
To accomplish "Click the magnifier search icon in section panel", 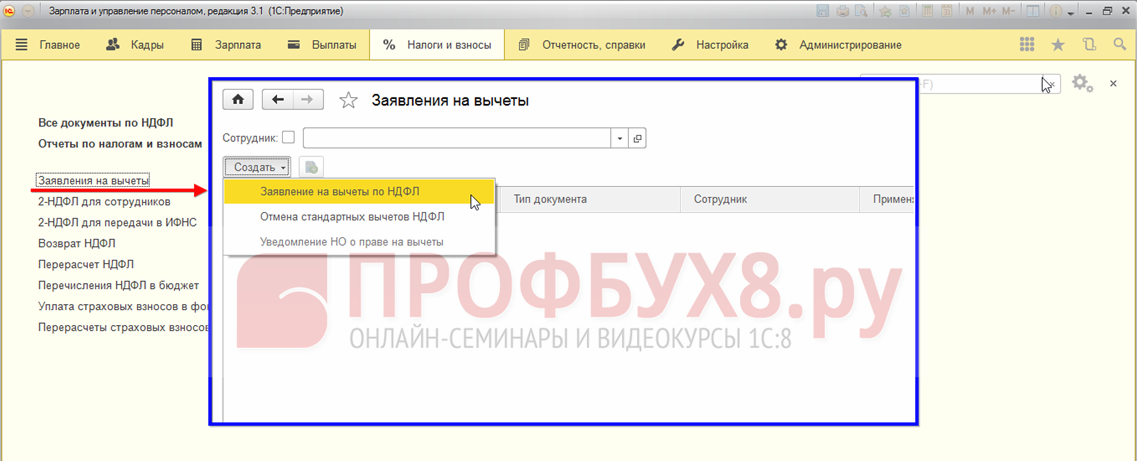I will coord(1119,45).
